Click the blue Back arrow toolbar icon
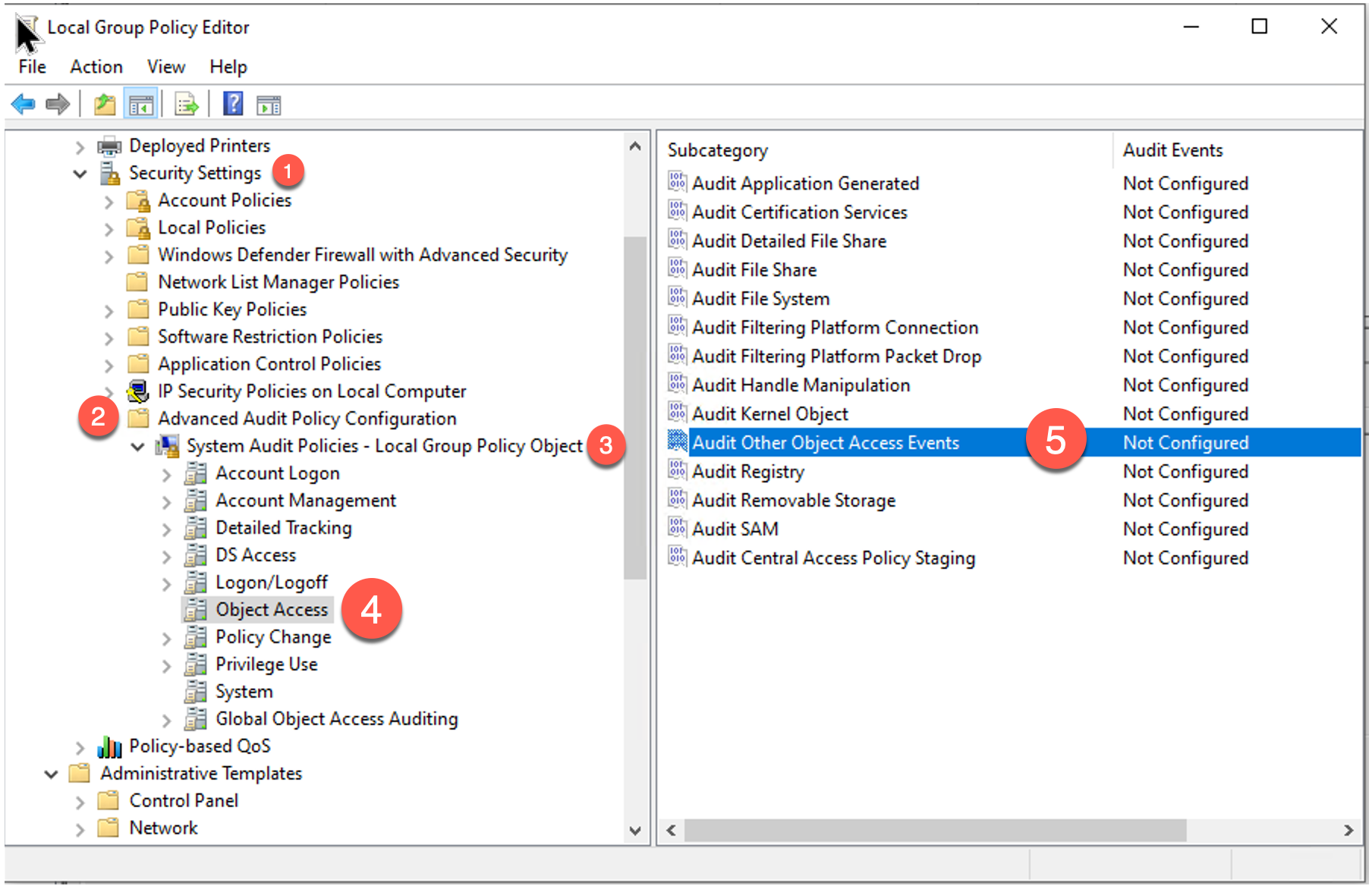This screenshot has height=889, width=1372. [24, 104]
